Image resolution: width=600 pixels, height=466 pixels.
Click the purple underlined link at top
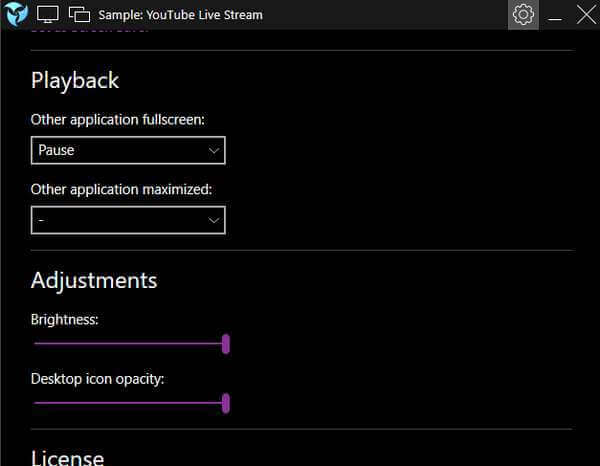coord(89,31)
